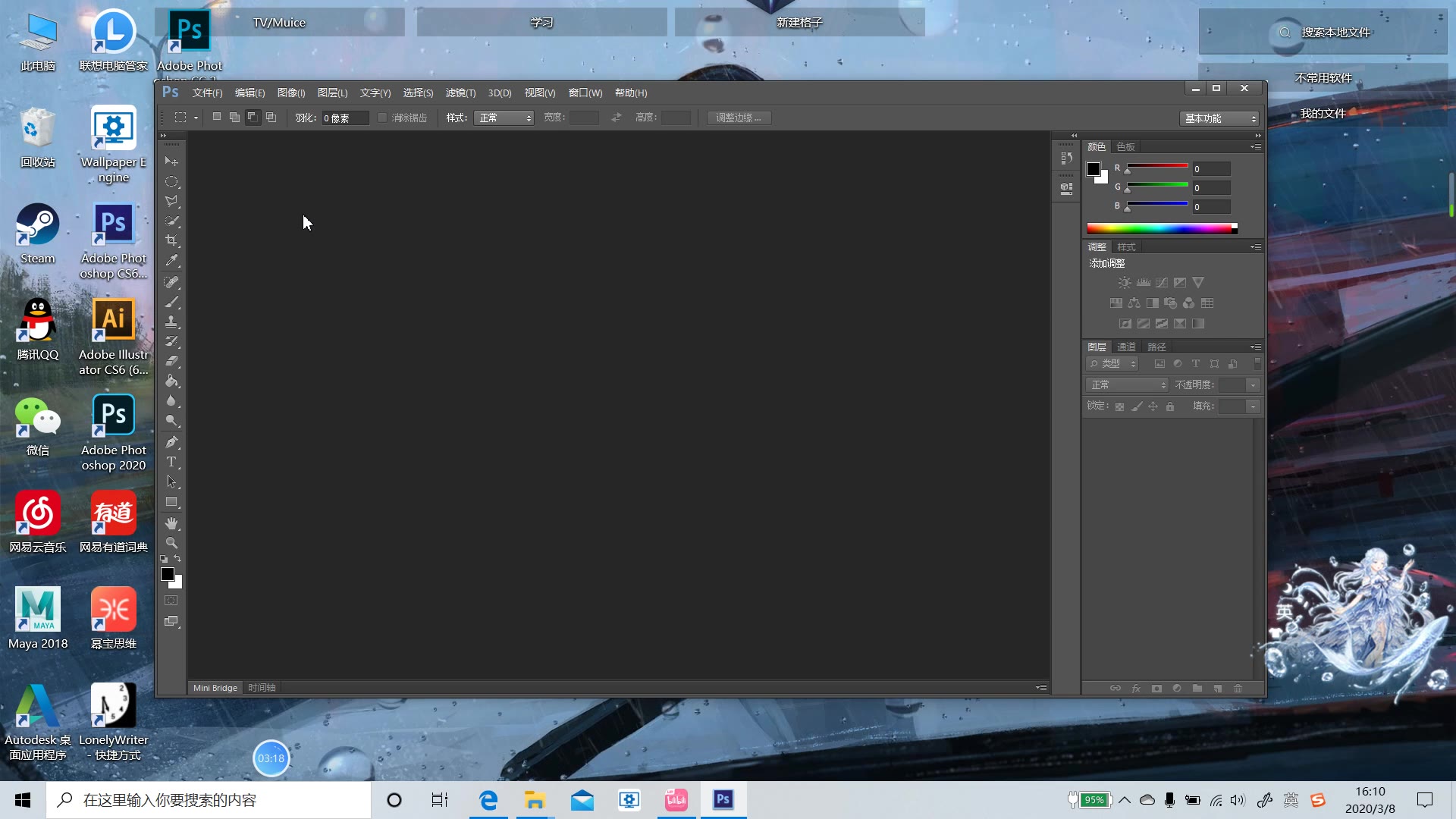Switch to the 通道 channels tab

coord(1126,347)
